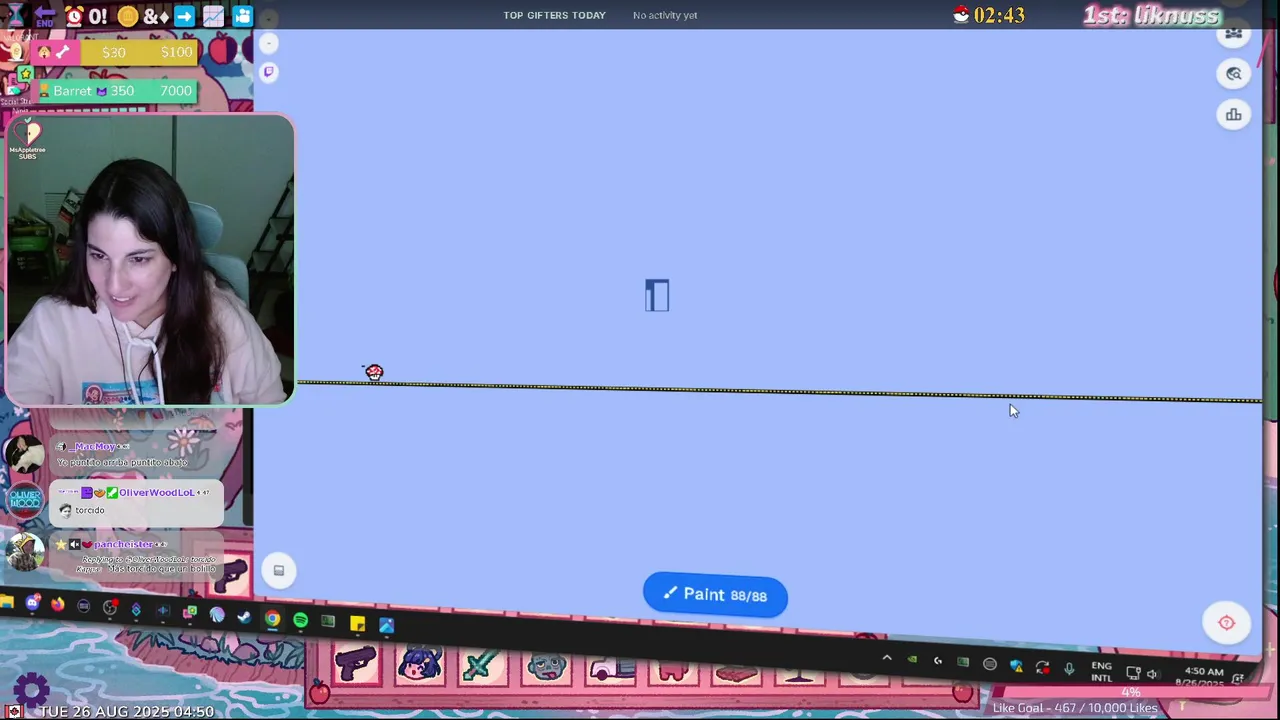Select the blue door pixel object
The width and height of the screenshot is (1280, 720).
point(657,296)
